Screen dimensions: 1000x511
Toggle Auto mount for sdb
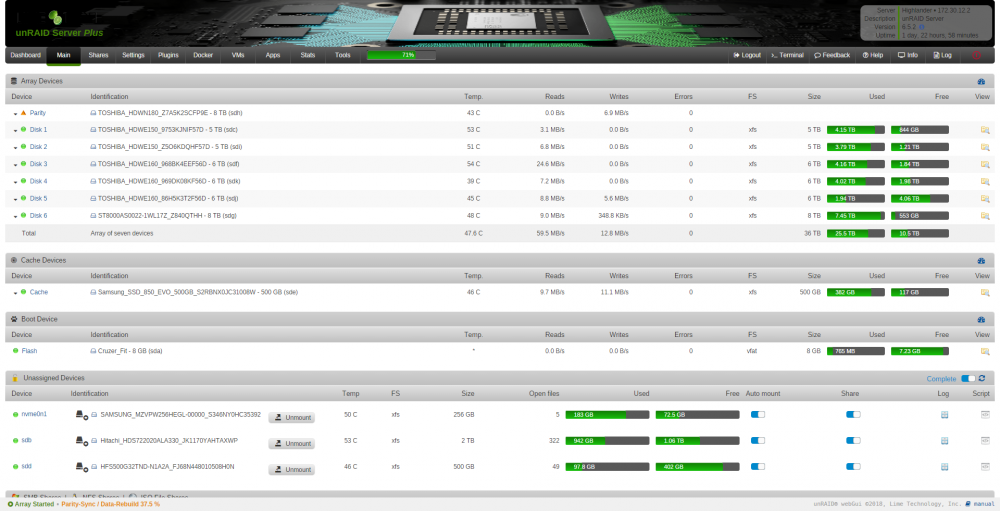pos(758,441)
